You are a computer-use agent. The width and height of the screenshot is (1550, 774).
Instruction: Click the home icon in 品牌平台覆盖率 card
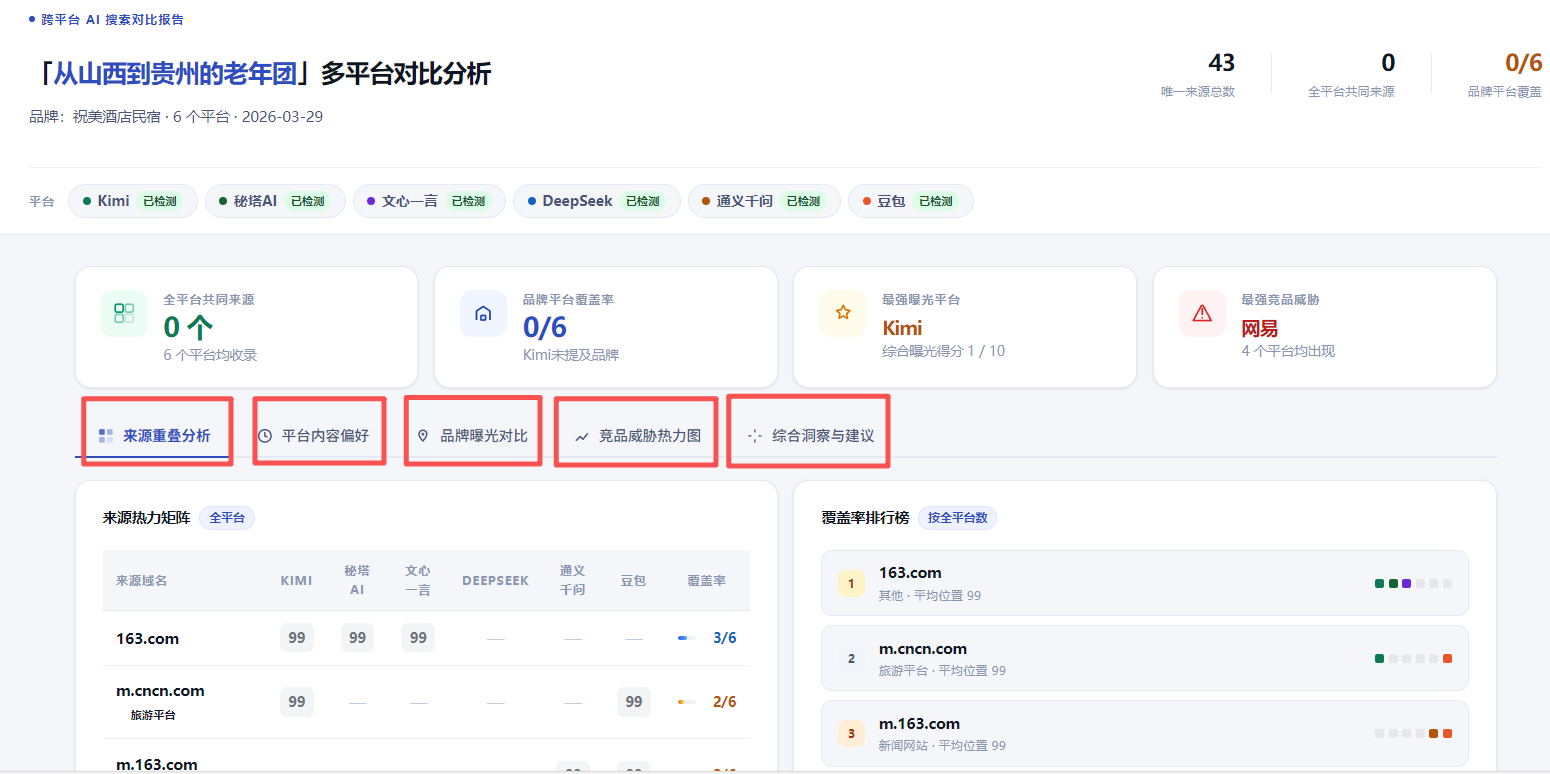tap(483, 313)
